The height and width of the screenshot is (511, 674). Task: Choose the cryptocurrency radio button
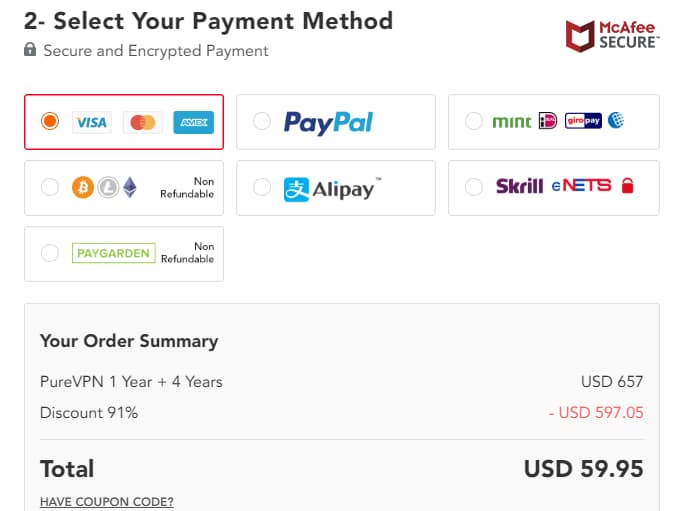tap(50, 187)
